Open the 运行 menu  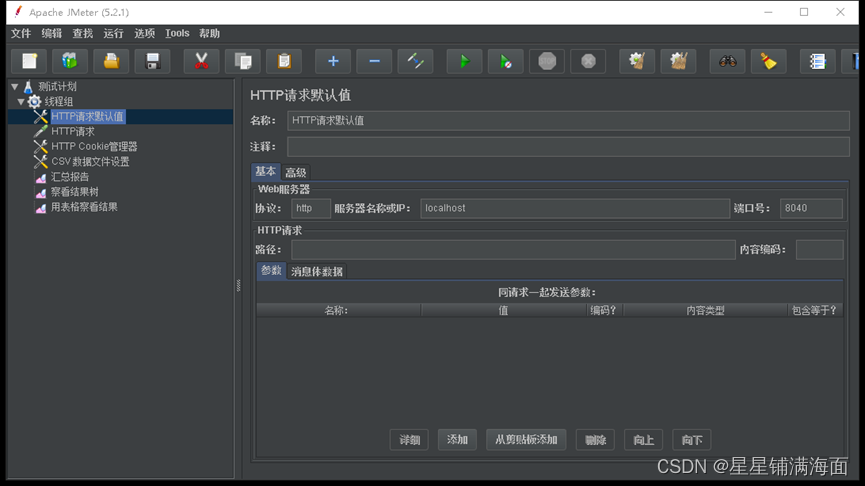point(114,34)
